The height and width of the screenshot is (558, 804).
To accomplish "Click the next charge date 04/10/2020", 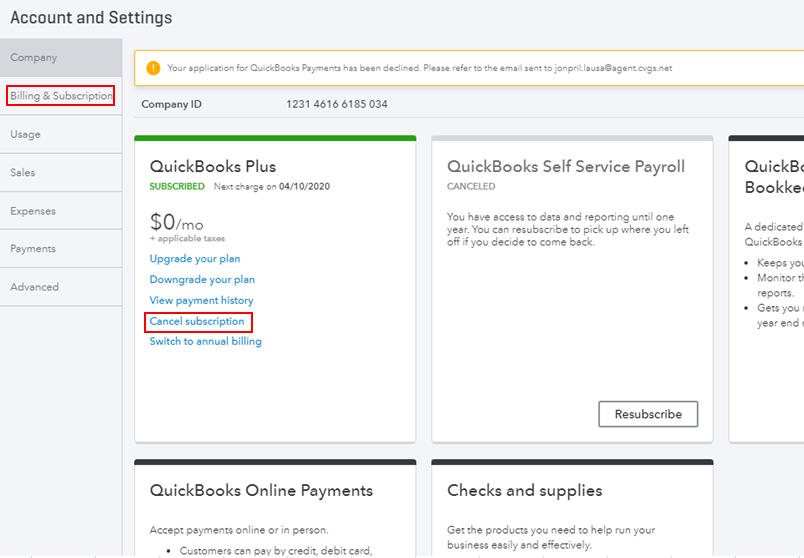I will (305, 186).
